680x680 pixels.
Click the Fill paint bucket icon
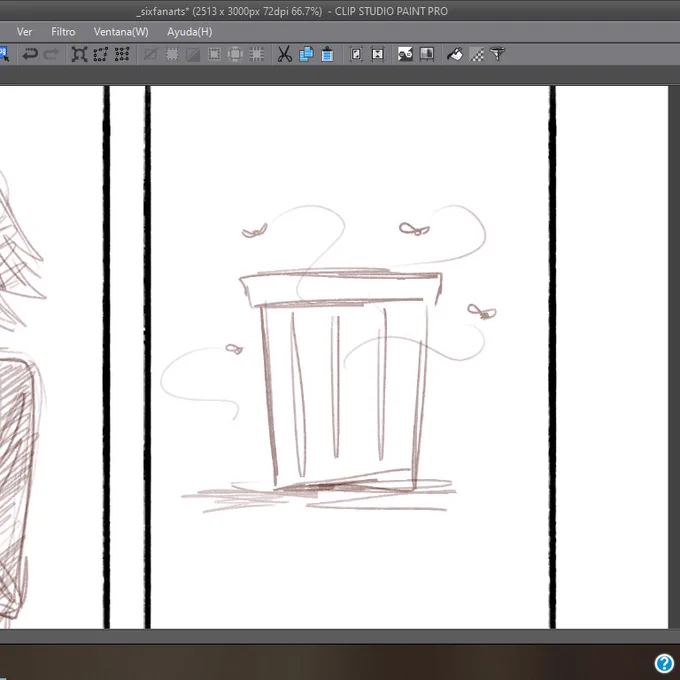point(455,54)
